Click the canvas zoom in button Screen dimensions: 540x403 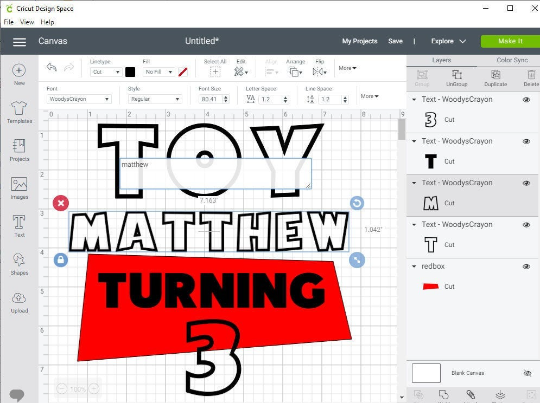point(94,389)
